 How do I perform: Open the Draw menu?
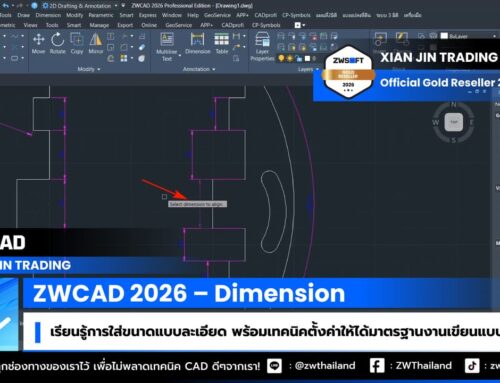tap(23, 15)
